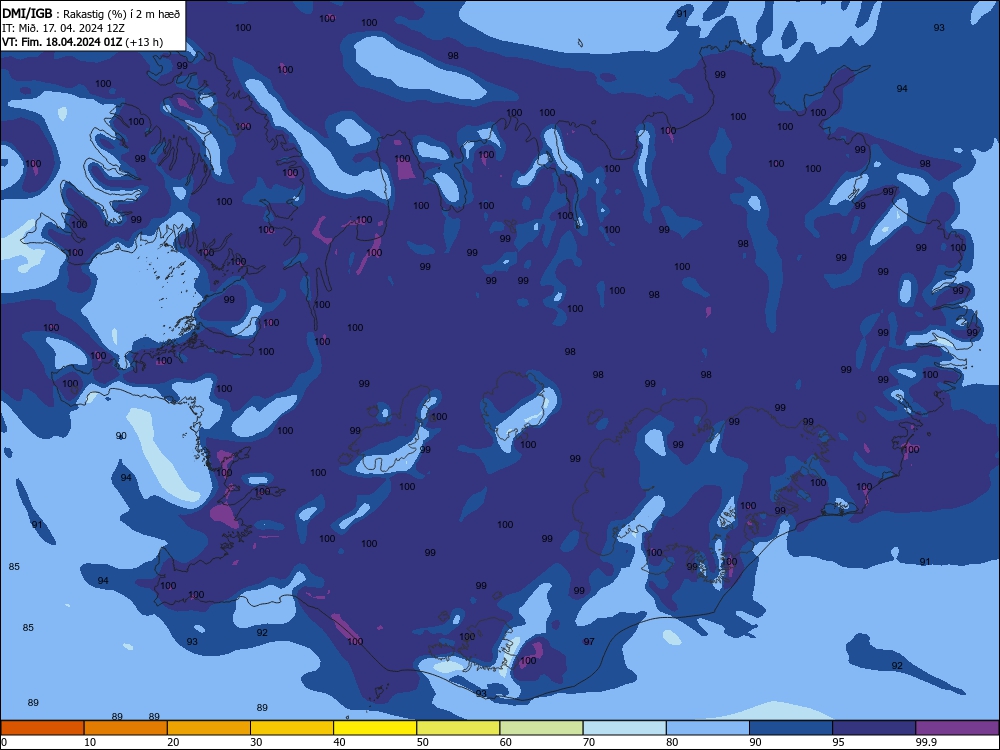Screen dimensions: 1000x750
Task: Click the '10' legend scale label
Action: [90, 742]
